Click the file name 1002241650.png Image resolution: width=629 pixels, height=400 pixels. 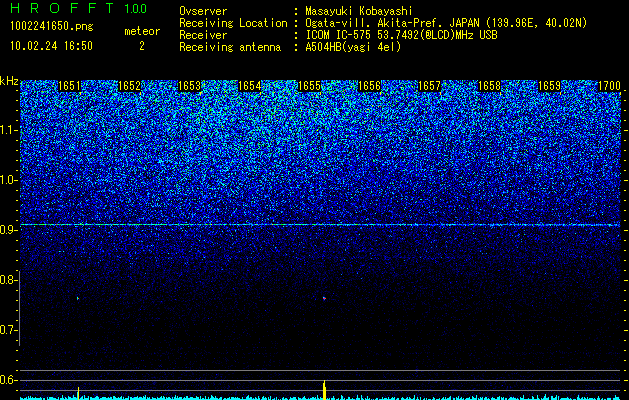(x=52, y=27)
